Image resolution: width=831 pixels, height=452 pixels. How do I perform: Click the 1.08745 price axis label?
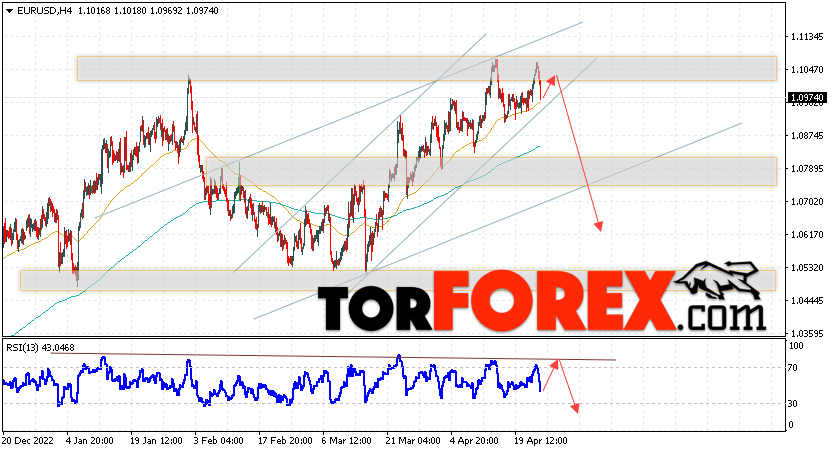point(807,136)
